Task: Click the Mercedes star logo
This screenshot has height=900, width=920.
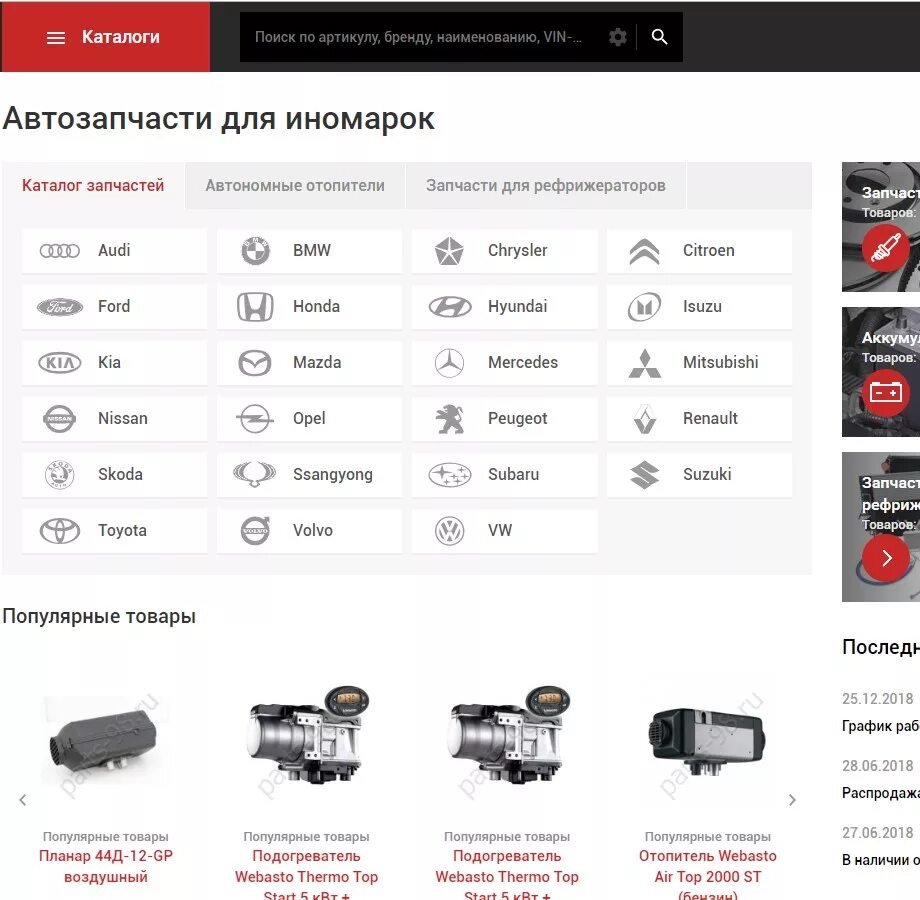Action: pyautogui.click(x=449, y=363)
